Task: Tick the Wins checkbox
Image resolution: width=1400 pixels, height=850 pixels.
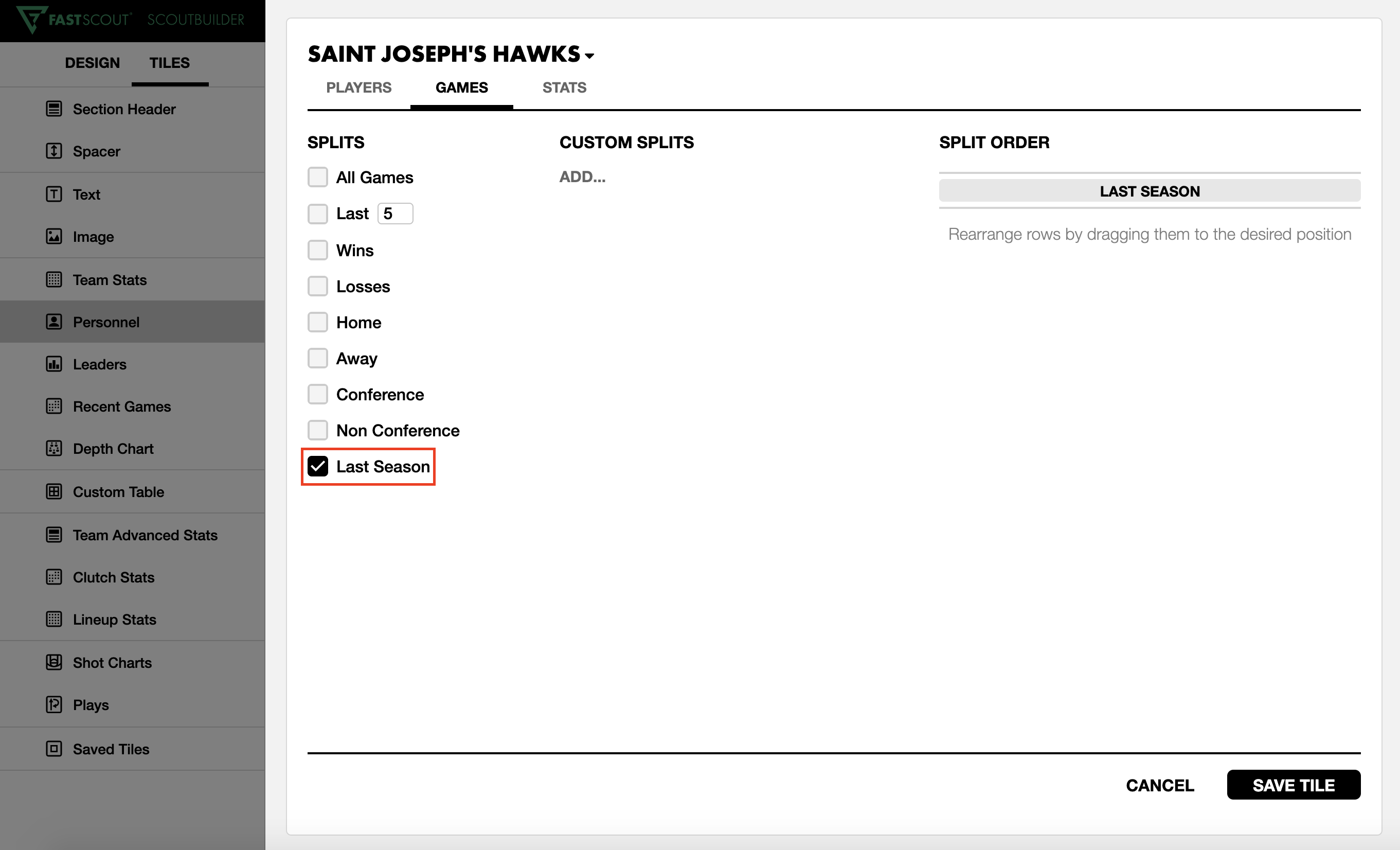Action: click(x=318, y=250)
